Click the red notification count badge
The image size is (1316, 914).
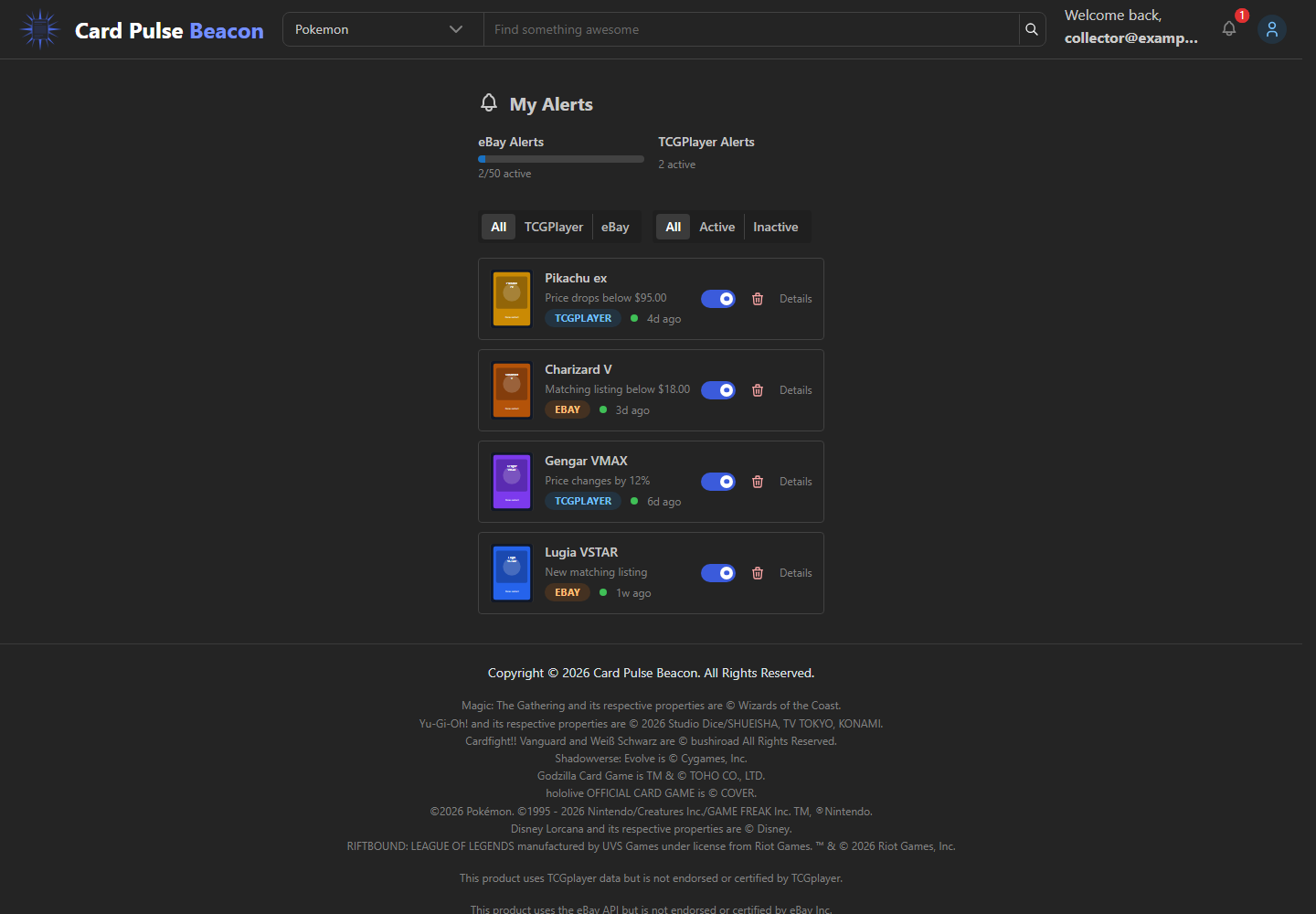click(x=1242, y=16)
